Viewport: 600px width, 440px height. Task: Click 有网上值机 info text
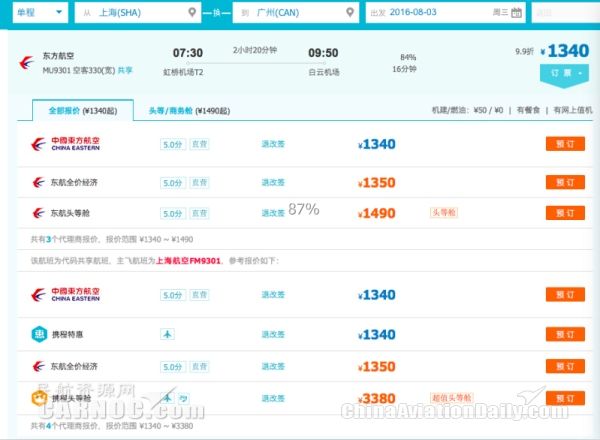(x=573, y=110)
